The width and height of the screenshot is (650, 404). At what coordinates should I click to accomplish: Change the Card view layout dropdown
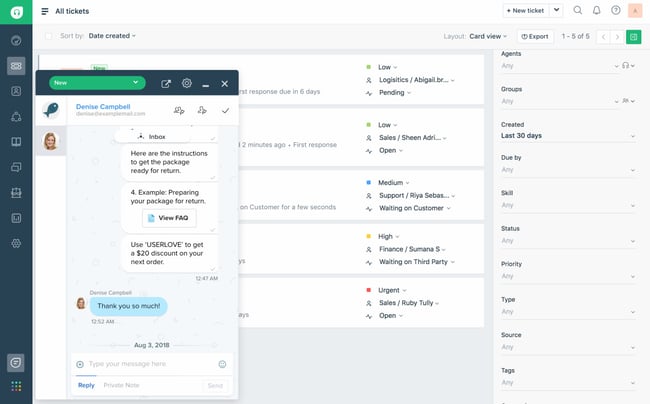click(490, 36)
